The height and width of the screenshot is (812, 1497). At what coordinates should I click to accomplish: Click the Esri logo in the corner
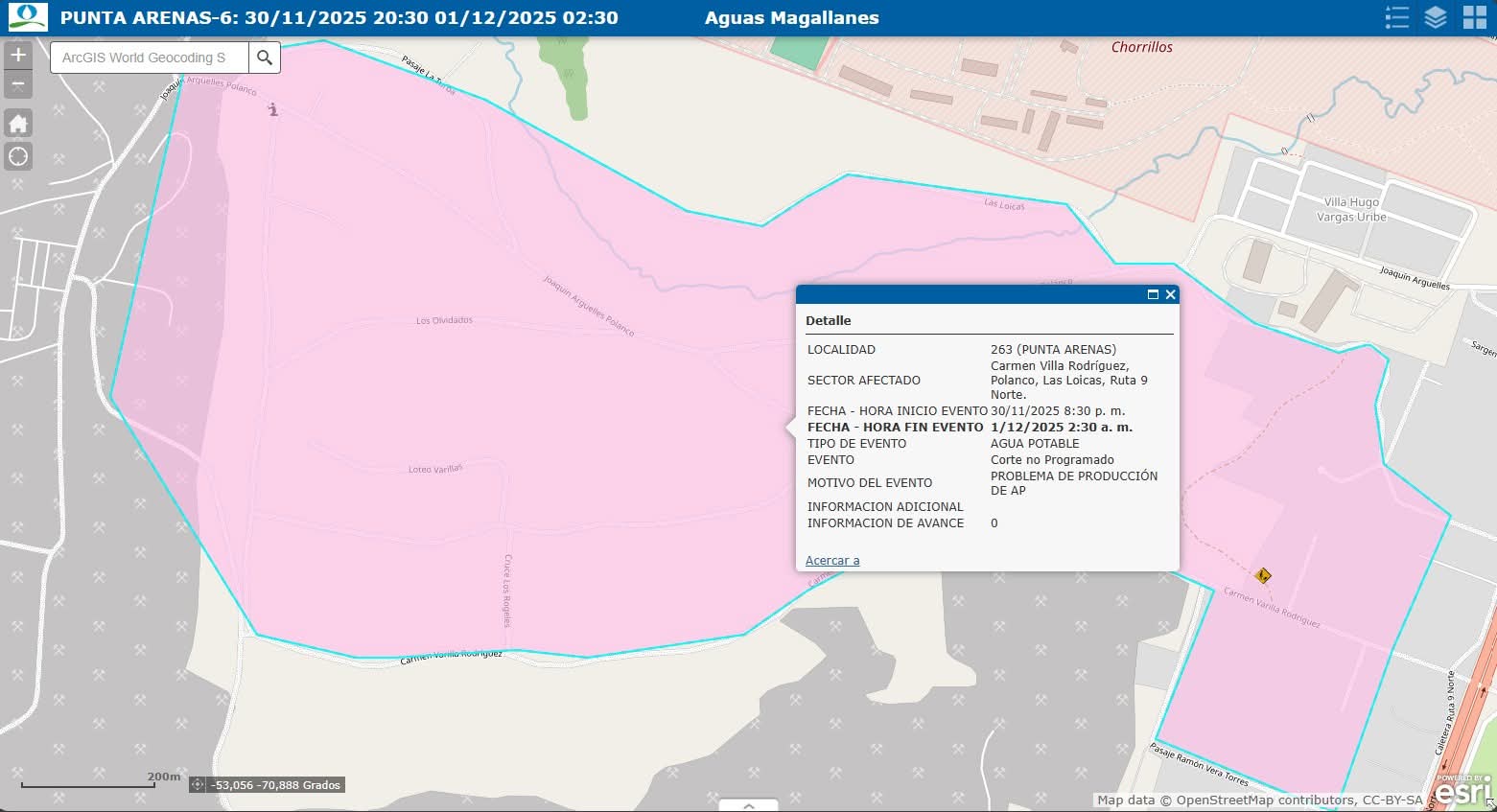click(1462, 792)
